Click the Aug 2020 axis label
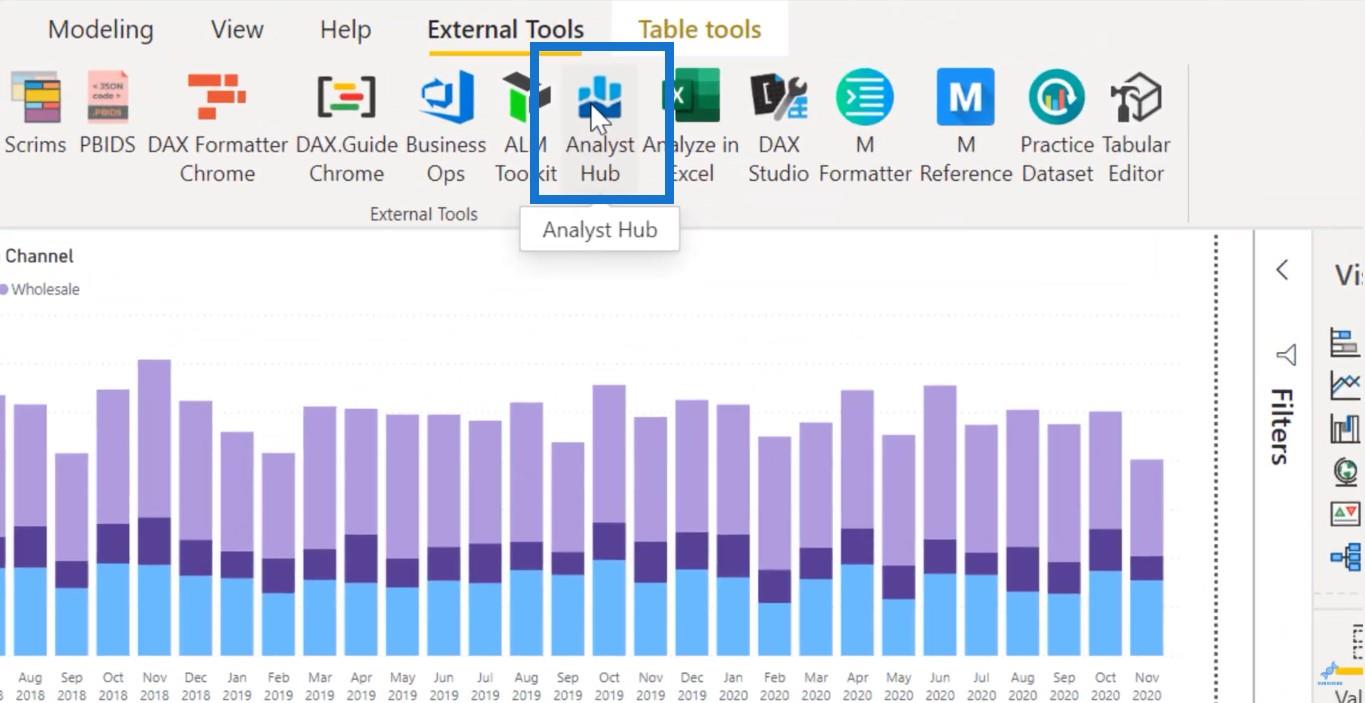 1022,686
